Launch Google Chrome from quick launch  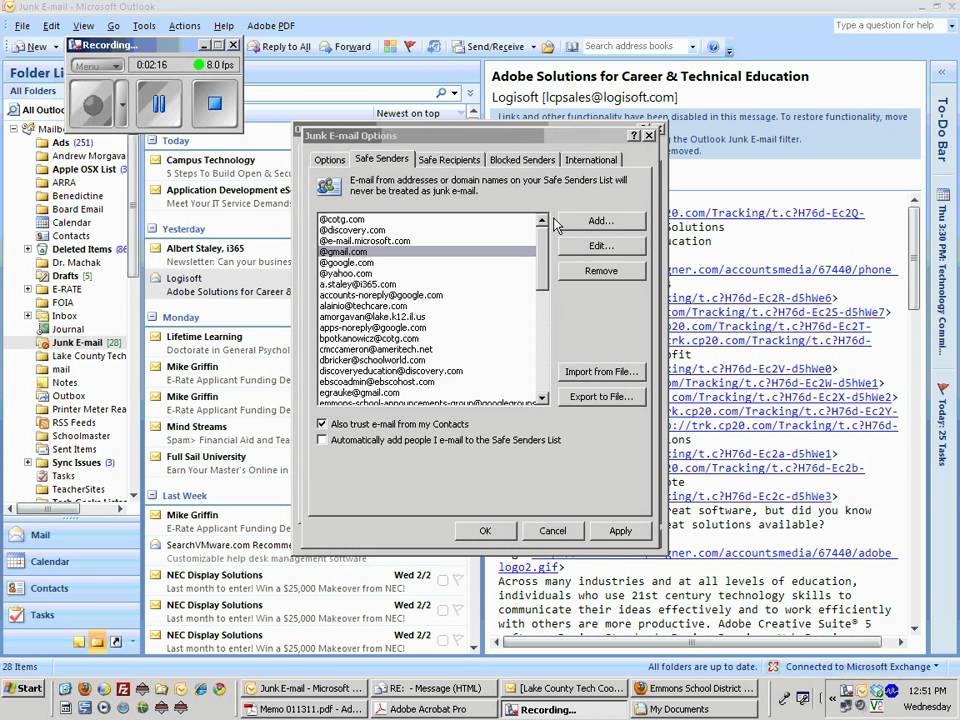219,689
